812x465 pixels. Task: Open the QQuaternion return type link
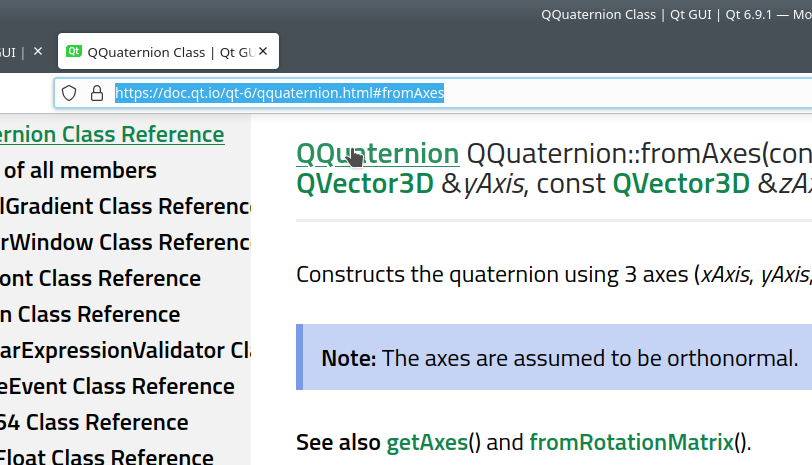coord(378,154)
